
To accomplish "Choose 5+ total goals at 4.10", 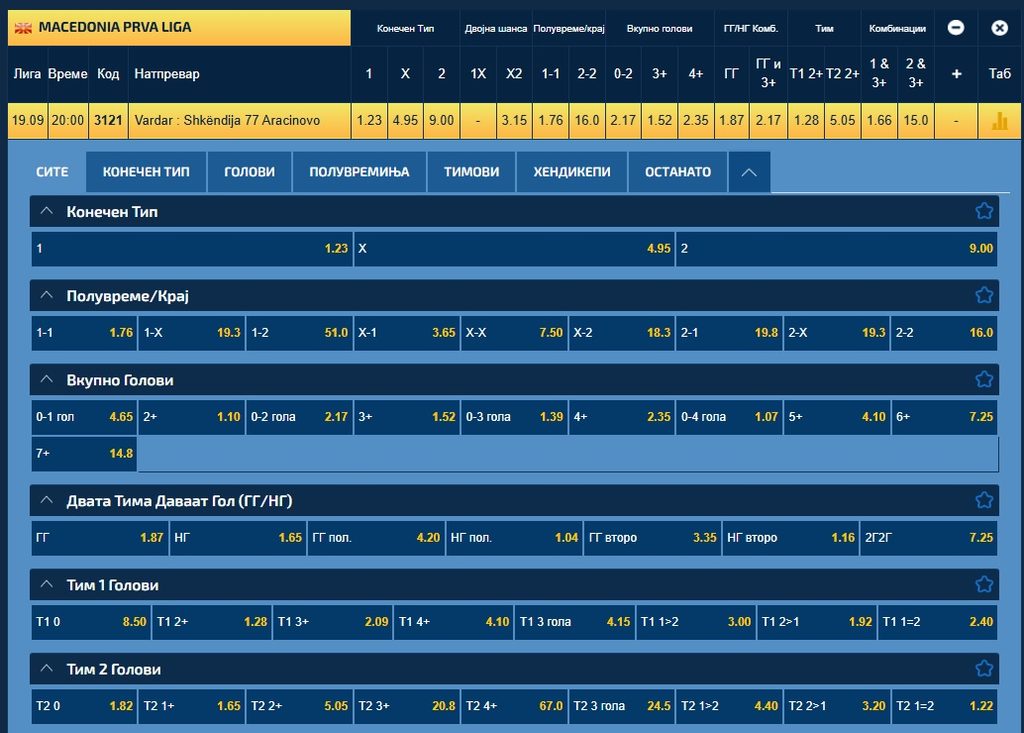I will click(x=837, y=417).
